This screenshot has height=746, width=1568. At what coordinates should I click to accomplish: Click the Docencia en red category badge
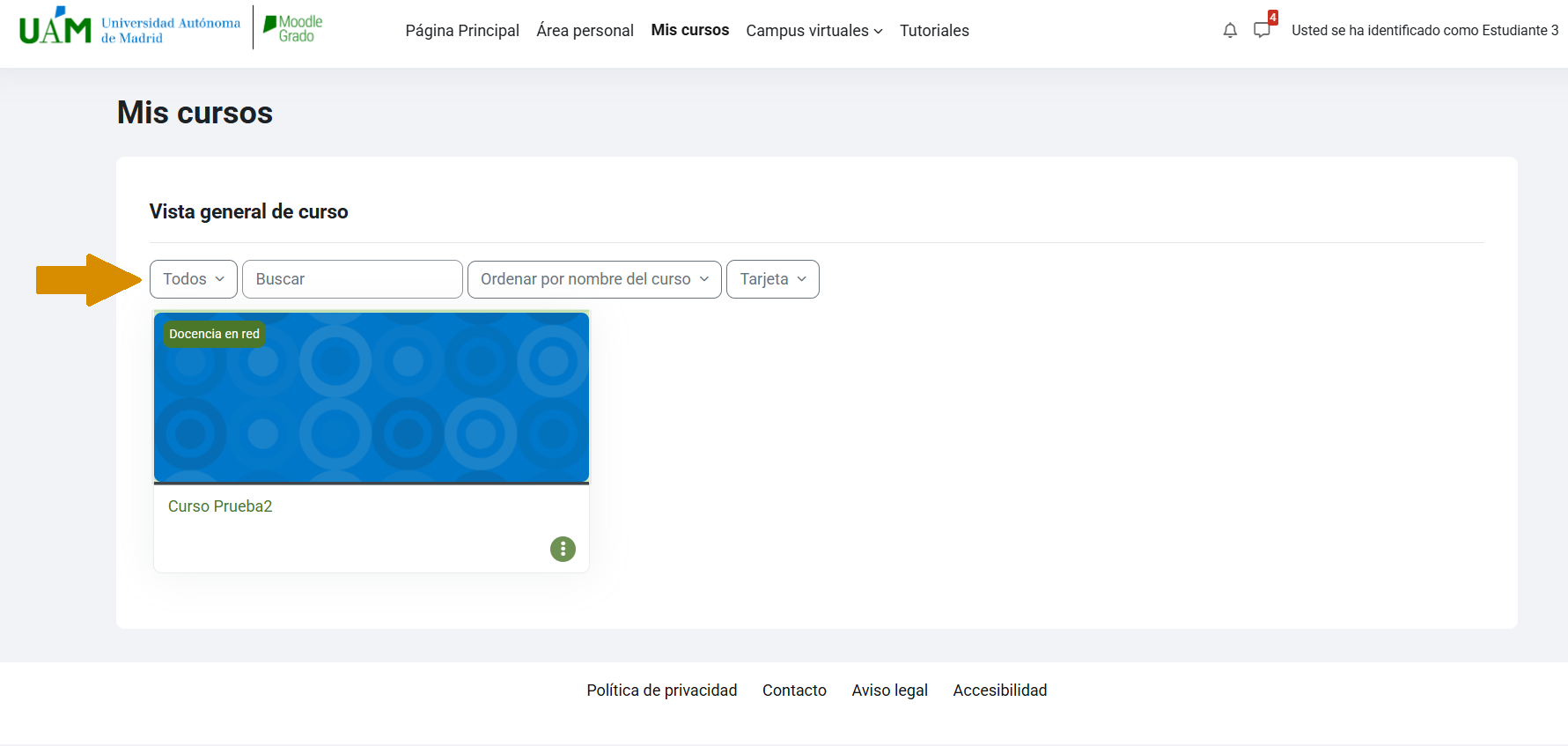(214, 334)
